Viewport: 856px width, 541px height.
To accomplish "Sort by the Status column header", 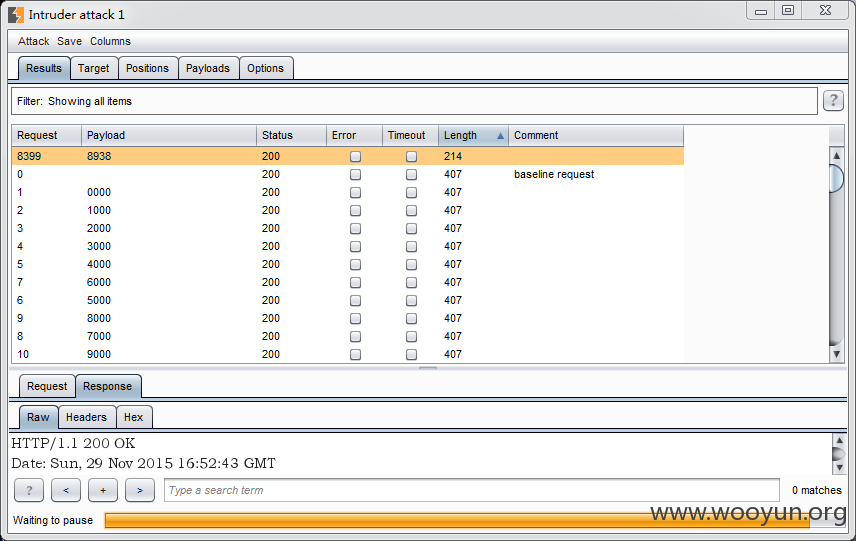I will coord(291,135).
